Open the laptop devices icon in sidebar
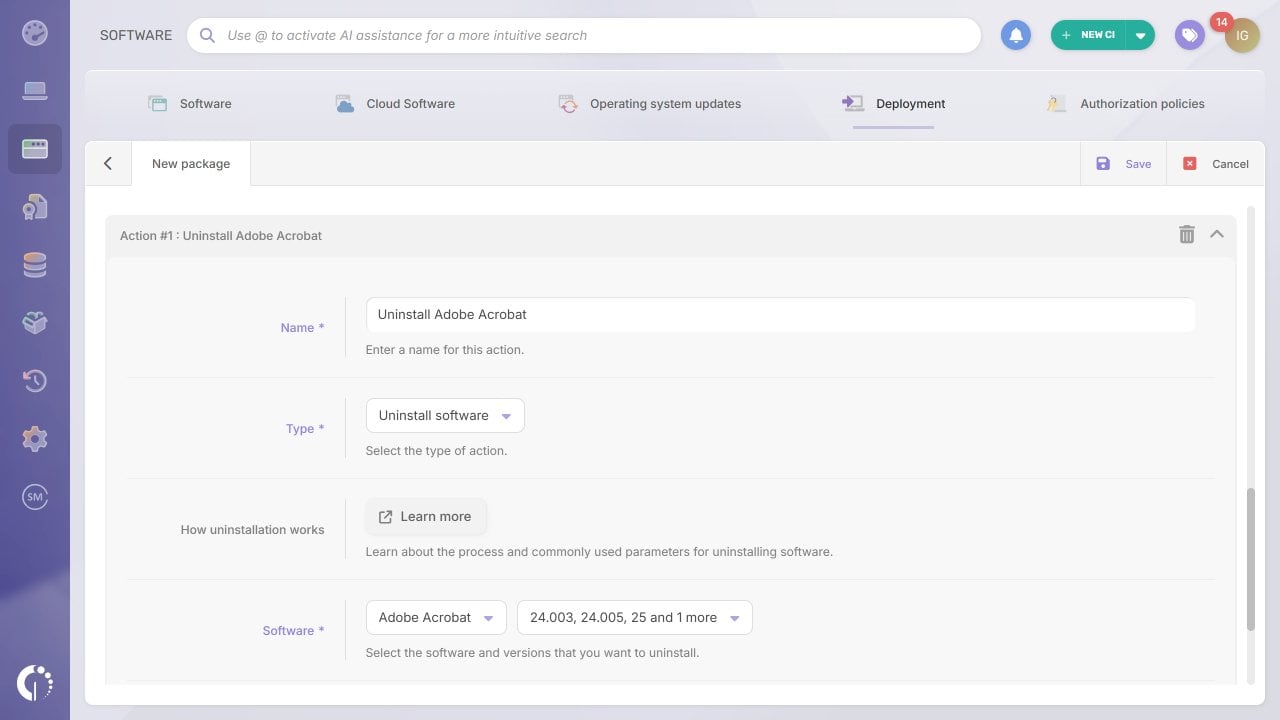1280x720 pixels. tap(35, 90)
